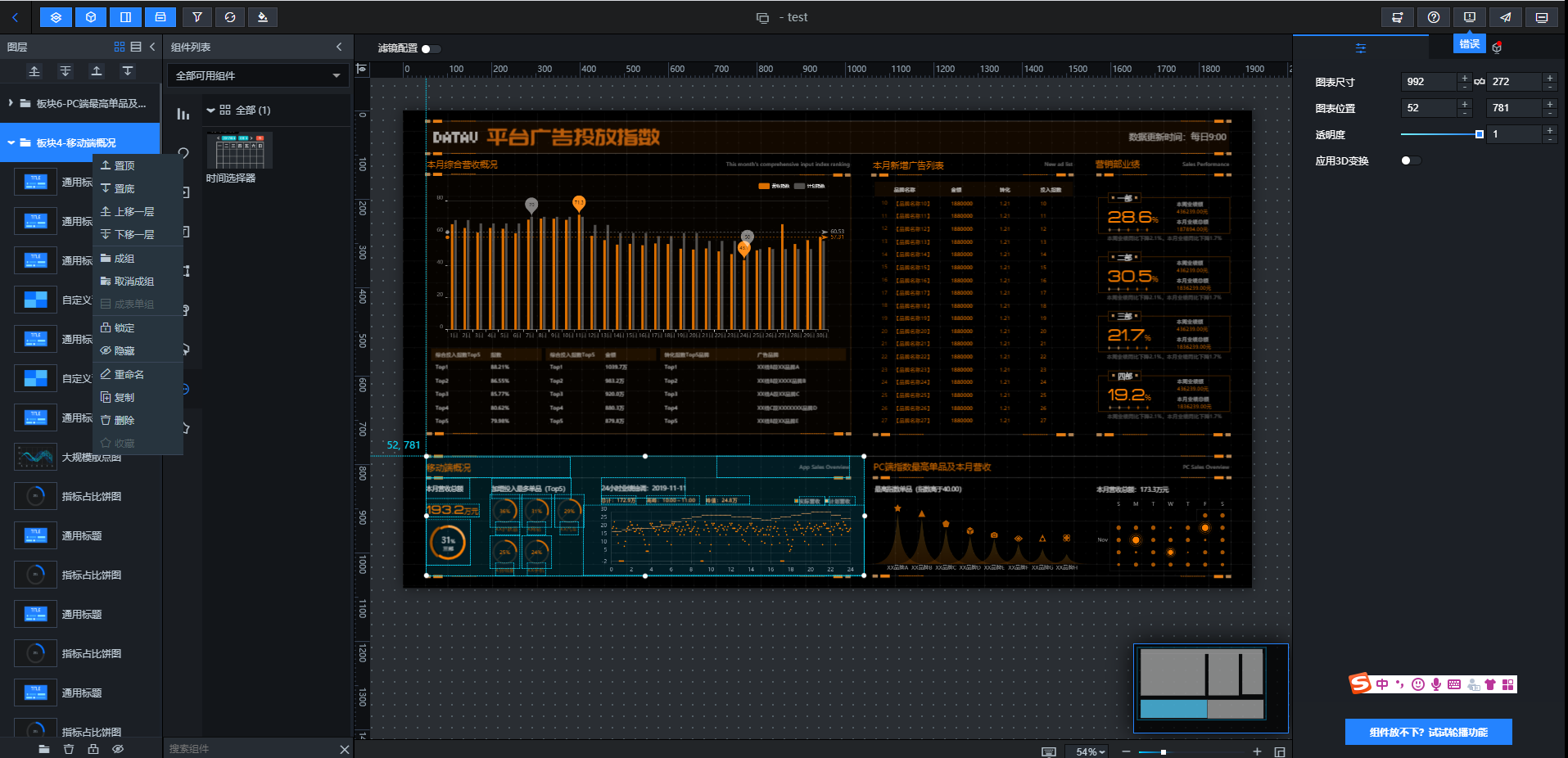
Task: Click the lock icon below layers
Action: pyautogui.click(x=93, y=749)
